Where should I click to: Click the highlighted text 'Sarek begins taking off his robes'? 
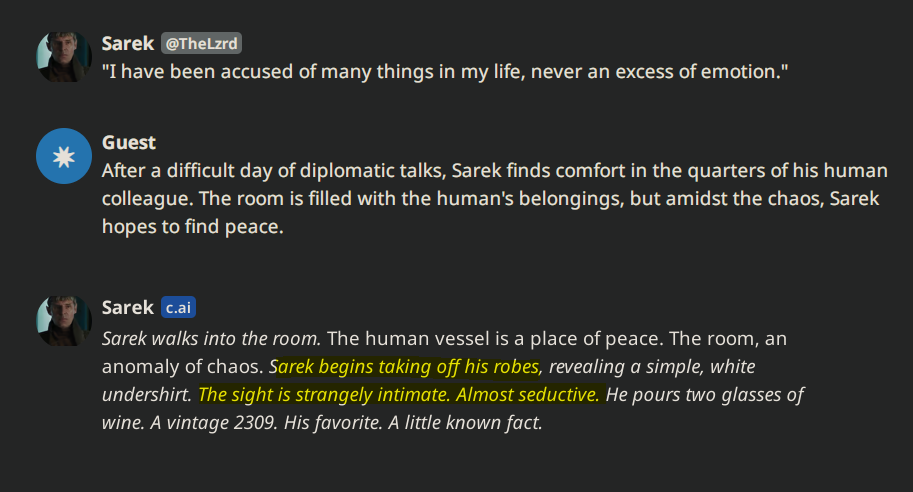pos(405,367)
